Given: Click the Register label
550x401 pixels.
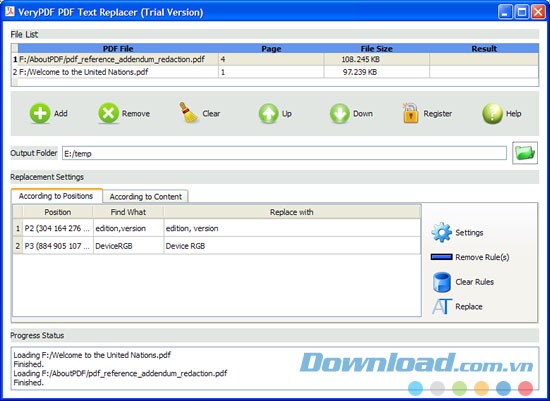Looking at the screenshot, I should [438, 114].
